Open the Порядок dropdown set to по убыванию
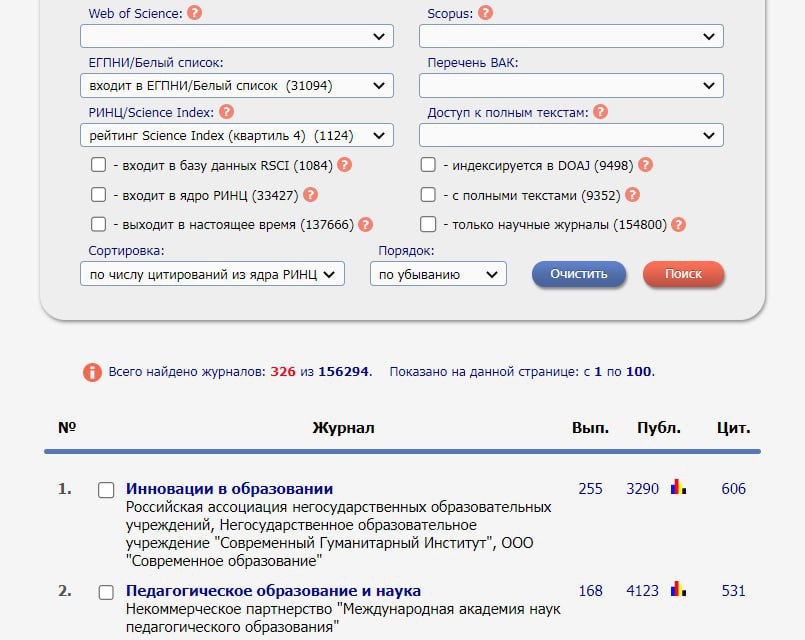Screen dimensions: 805x640 tap(438, 274)
